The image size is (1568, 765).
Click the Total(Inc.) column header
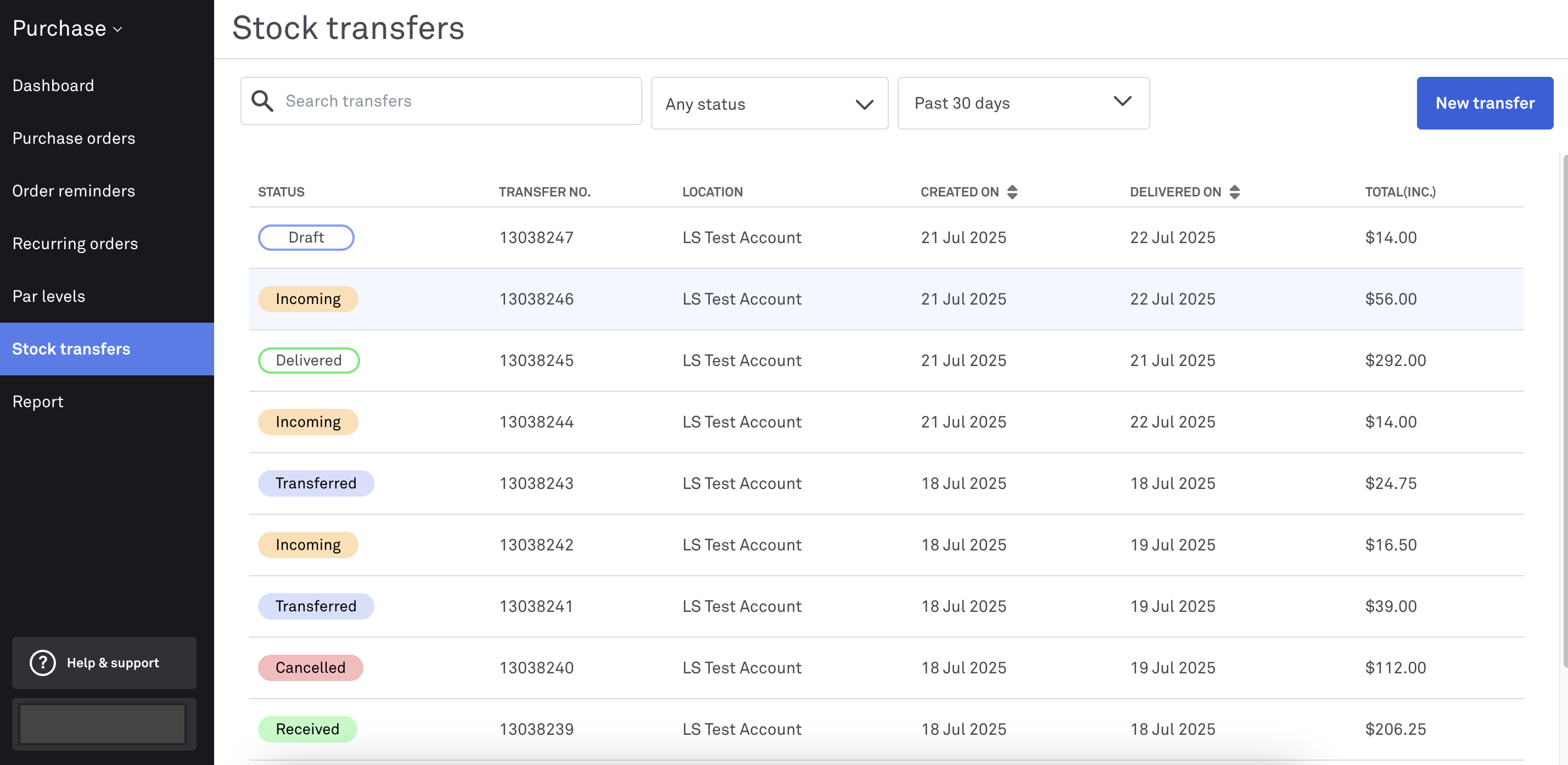(1400, 192)
